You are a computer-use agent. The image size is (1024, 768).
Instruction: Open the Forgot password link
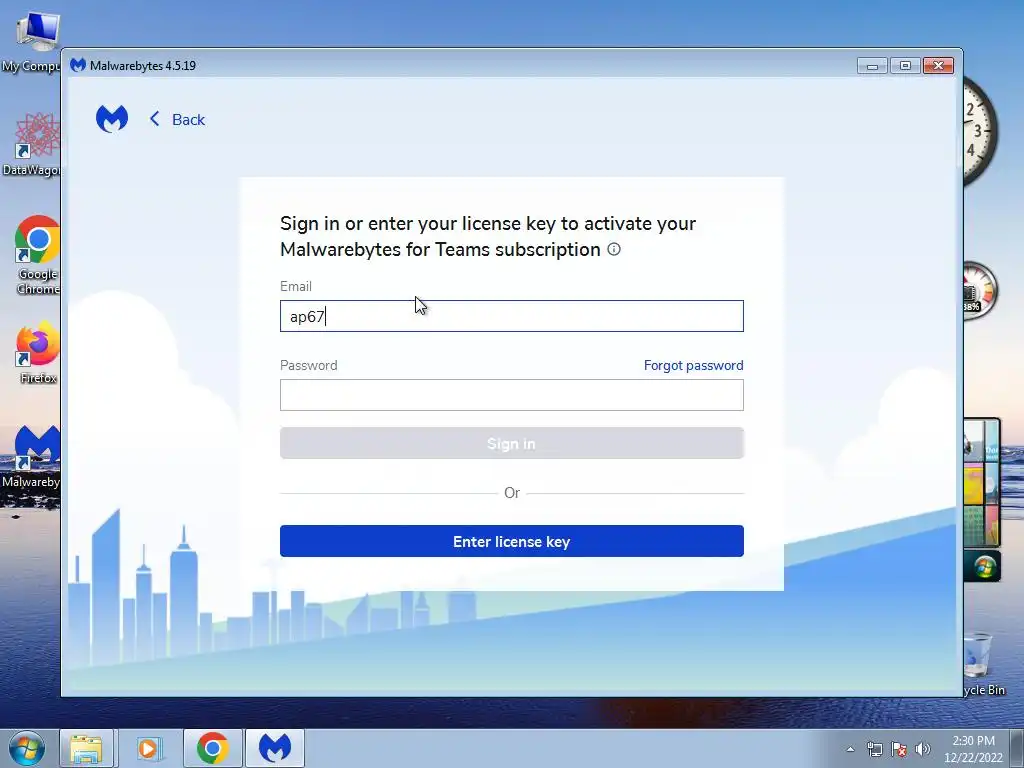(x=694, y=365)
